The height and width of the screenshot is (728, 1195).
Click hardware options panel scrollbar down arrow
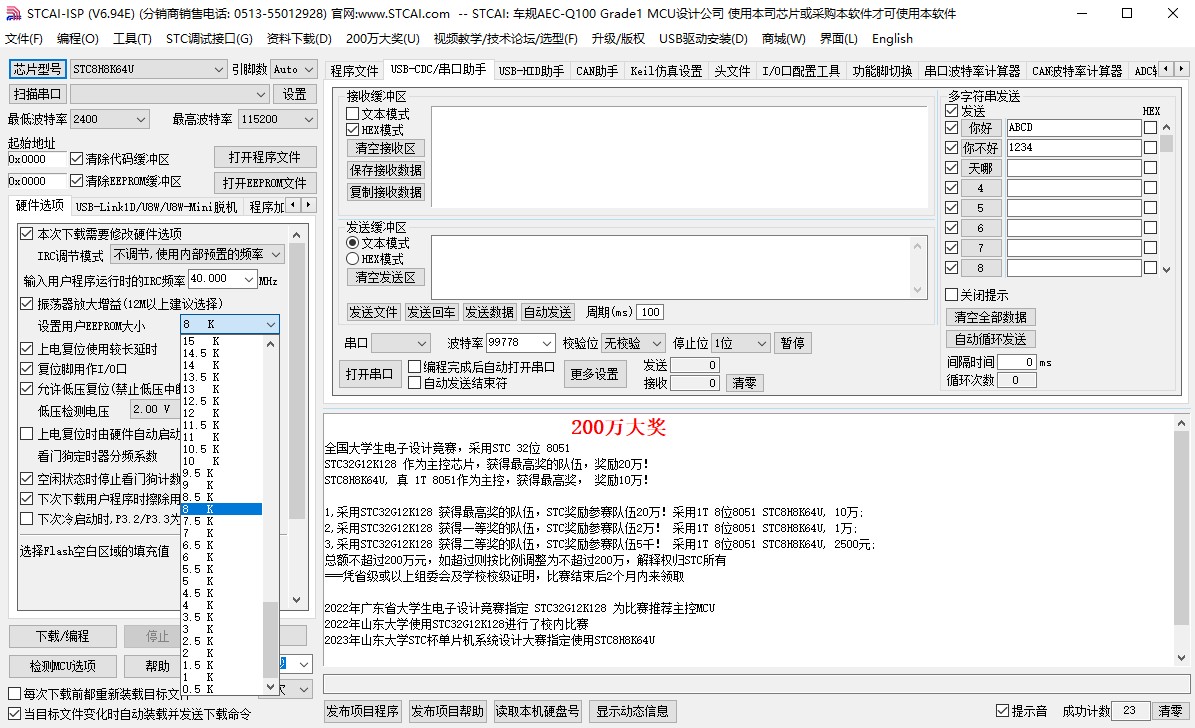tap(297, 600)
